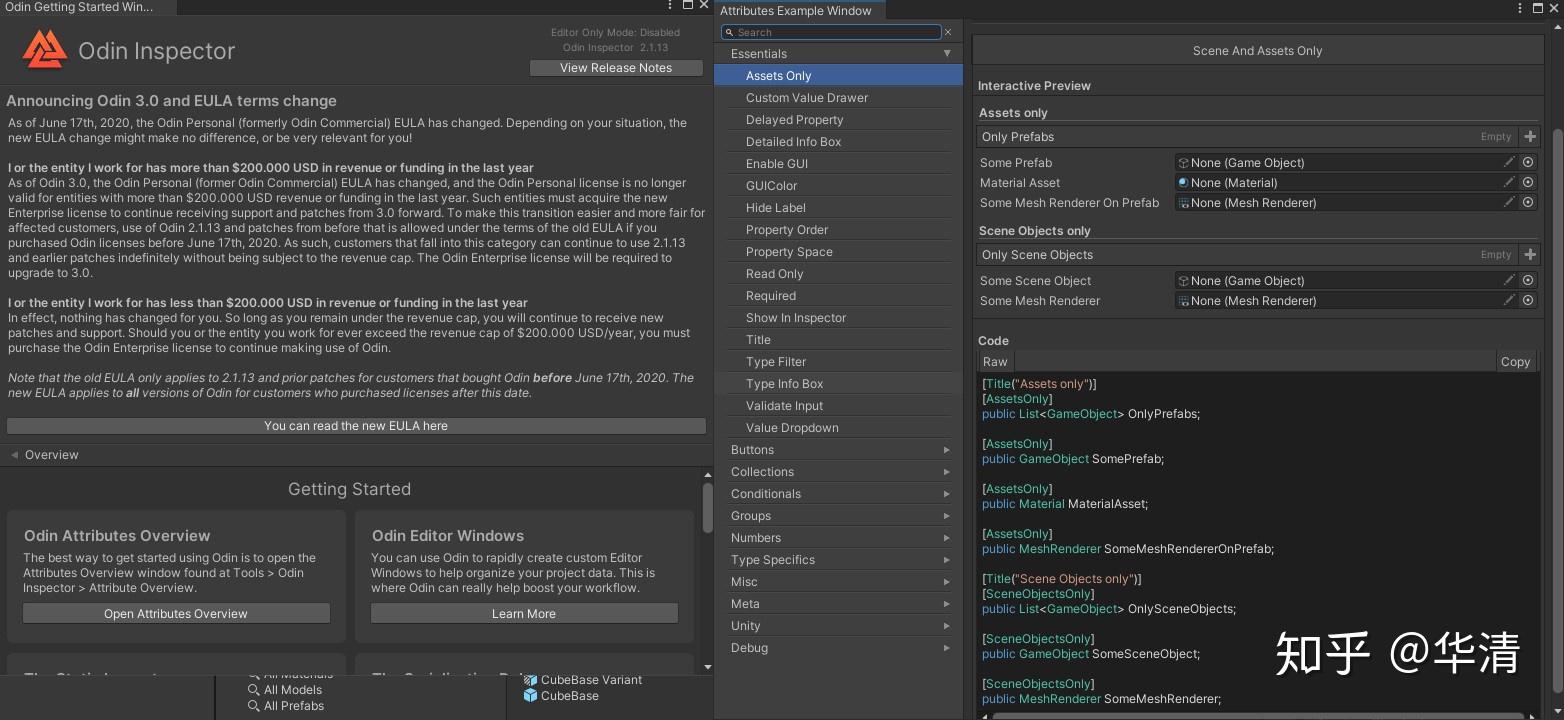Click the View Release Notes button
Screen dimensions: 1564x720
pos(616,67)
